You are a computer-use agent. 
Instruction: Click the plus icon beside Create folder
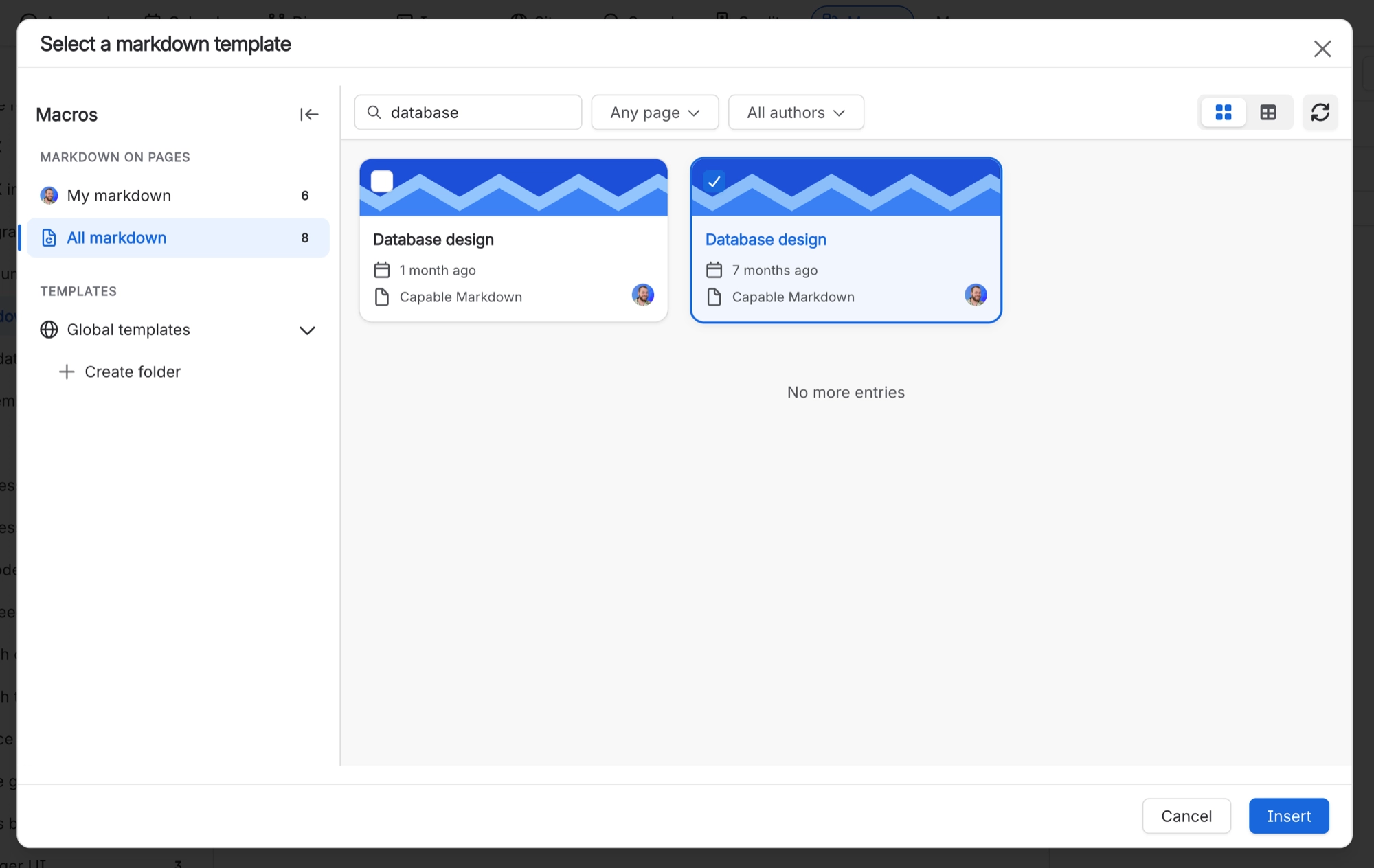(x=67, y=372)
